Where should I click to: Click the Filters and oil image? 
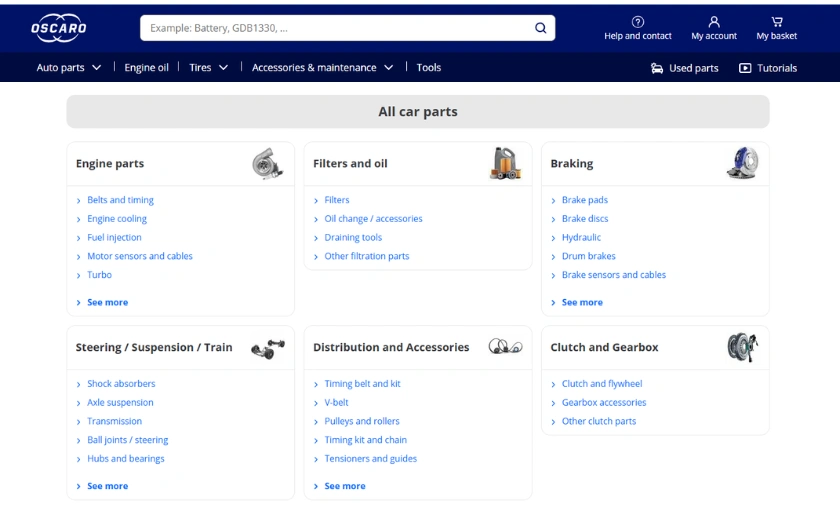[505, 163]
